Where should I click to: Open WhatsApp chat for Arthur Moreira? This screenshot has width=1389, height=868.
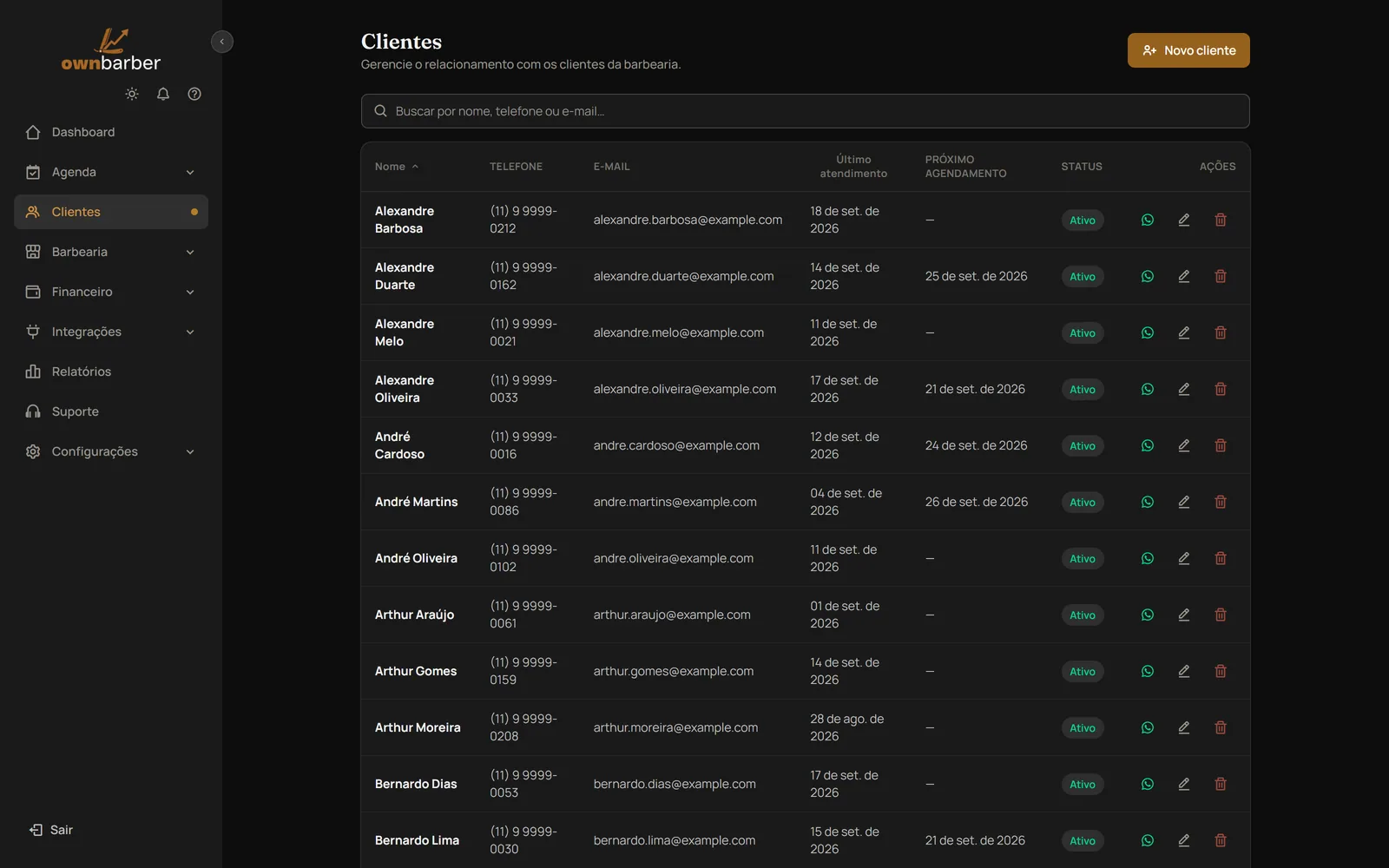click(x=1148, y=727)
